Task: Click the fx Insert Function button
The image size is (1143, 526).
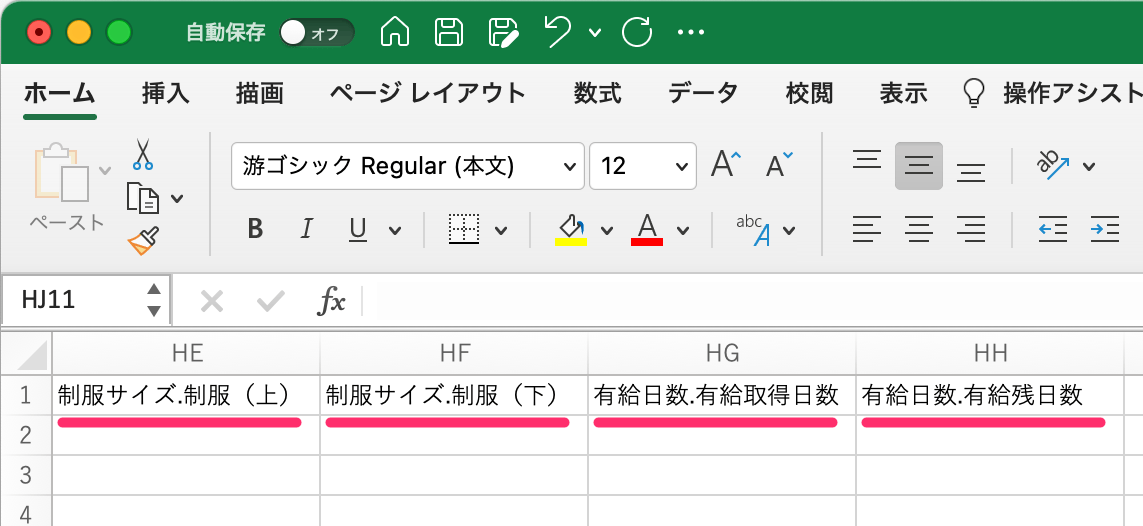Action: click(x=332, y=300)
